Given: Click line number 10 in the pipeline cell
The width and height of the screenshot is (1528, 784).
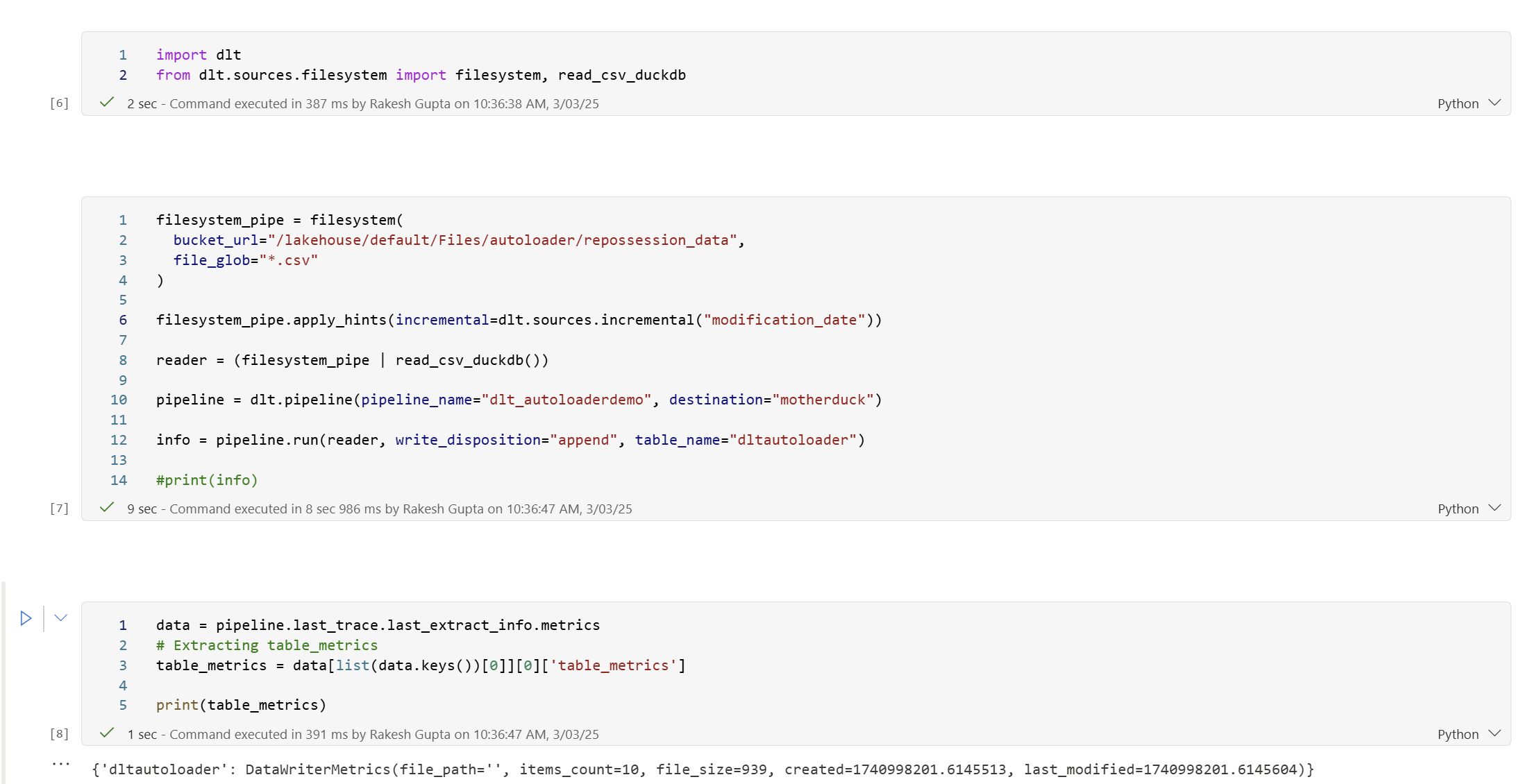Looking at the screenshot, I should click(119, 400).
